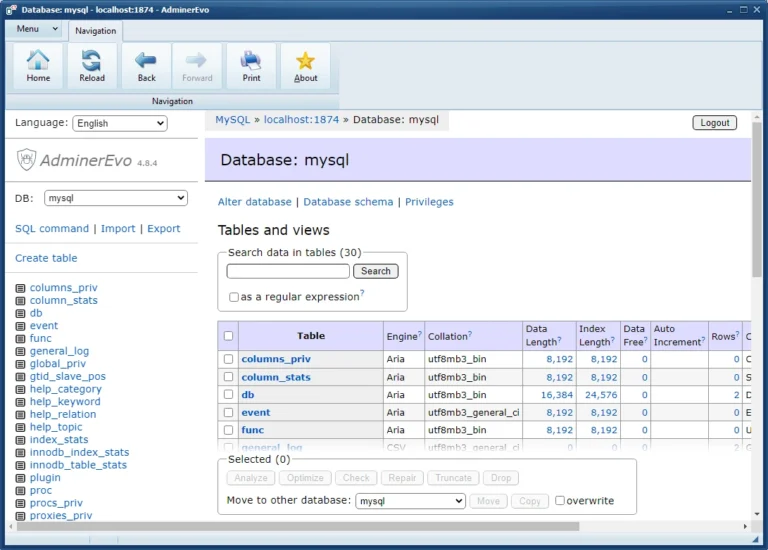
Task: Open the DB selection dropdown
Action: (x=116, y=198)
